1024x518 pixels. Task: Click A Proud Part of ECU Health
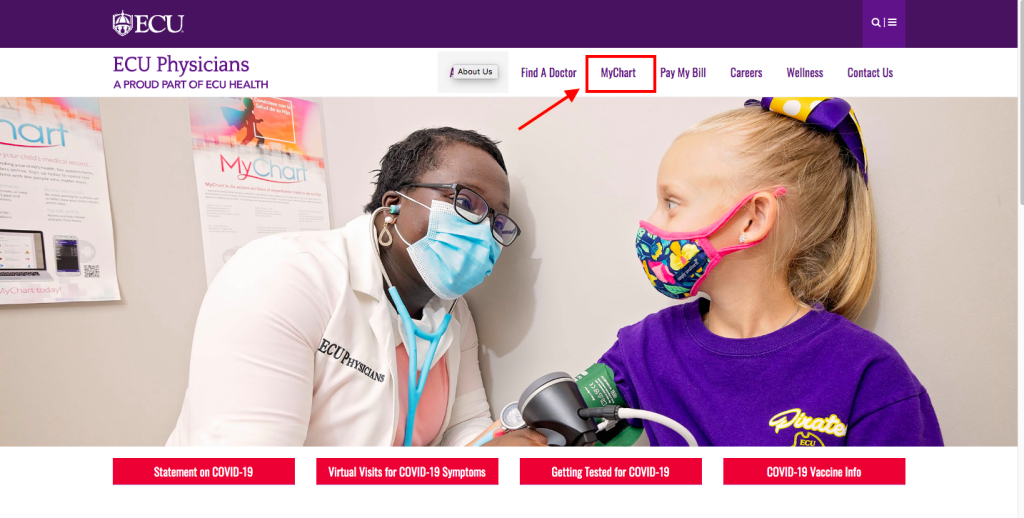191,84
